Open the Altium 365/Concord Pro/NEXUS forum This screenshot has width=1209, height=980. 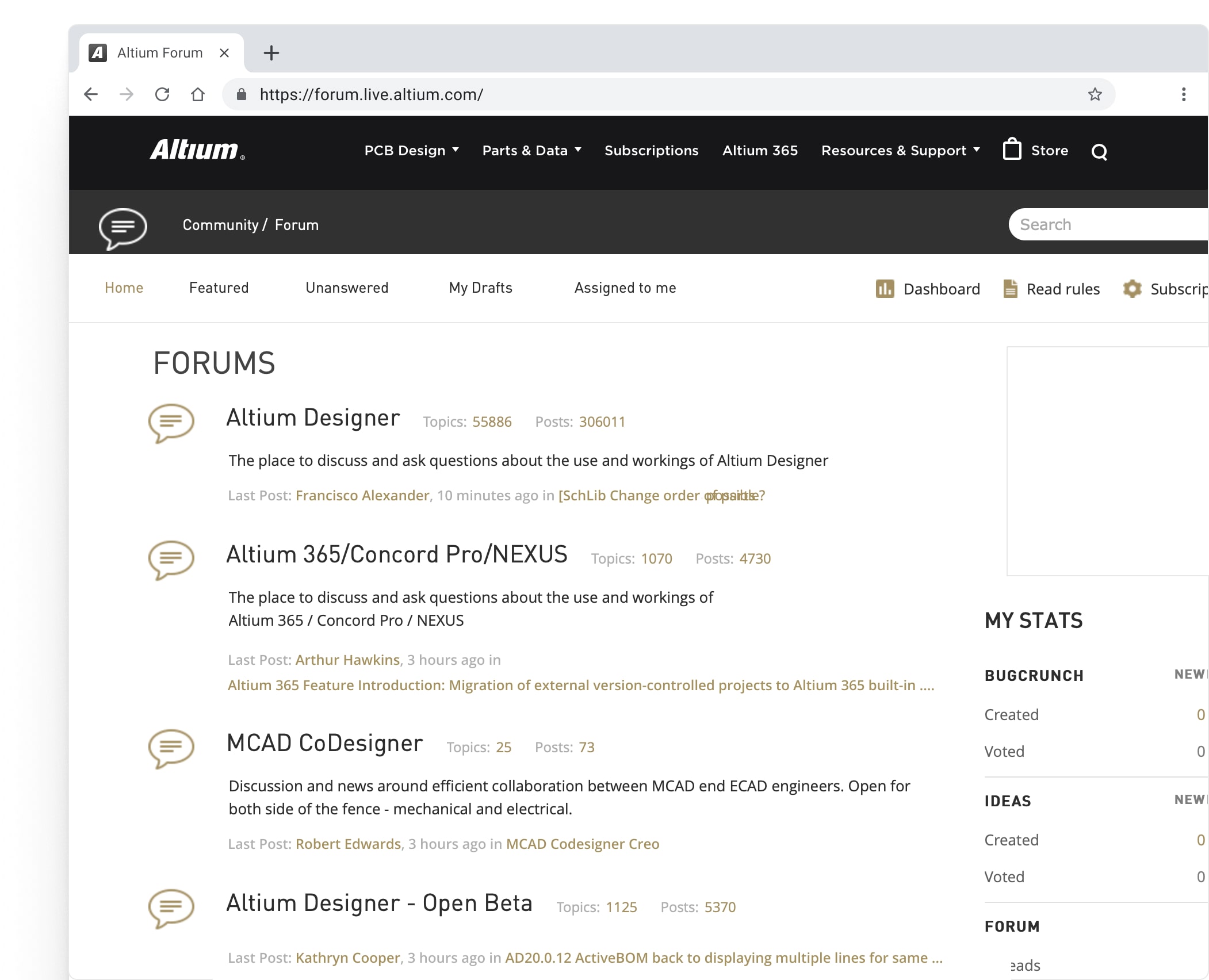click(396, 554)
